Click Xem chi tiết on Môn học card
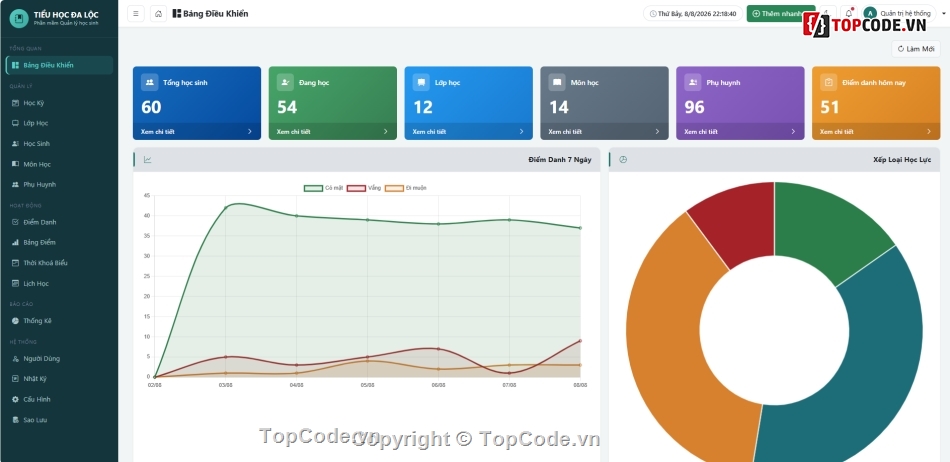 [566, 131]
